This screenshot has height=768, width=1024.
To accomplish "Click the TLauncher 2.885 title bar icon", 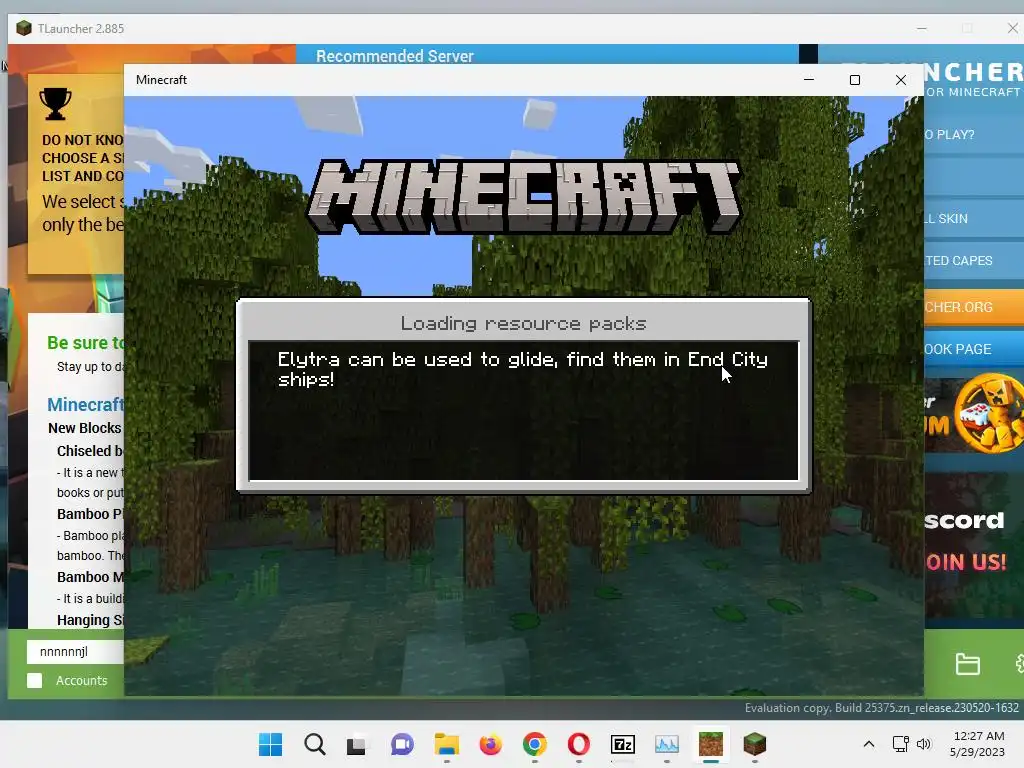I will [24, 28].
